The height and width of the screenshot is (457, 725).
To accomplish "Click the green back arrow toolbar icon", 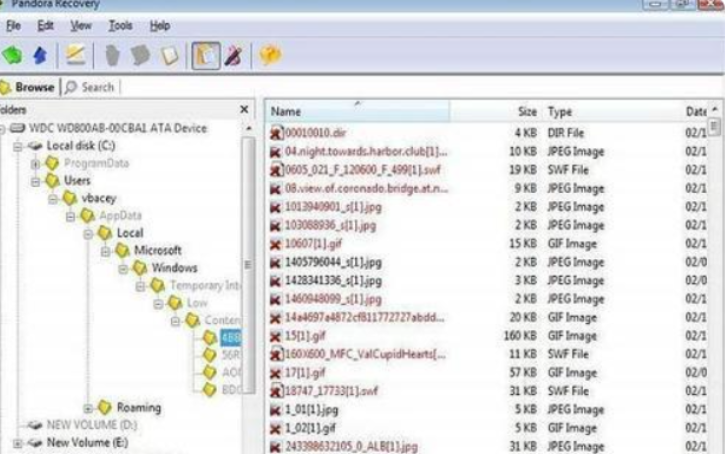I will (14, 56).
